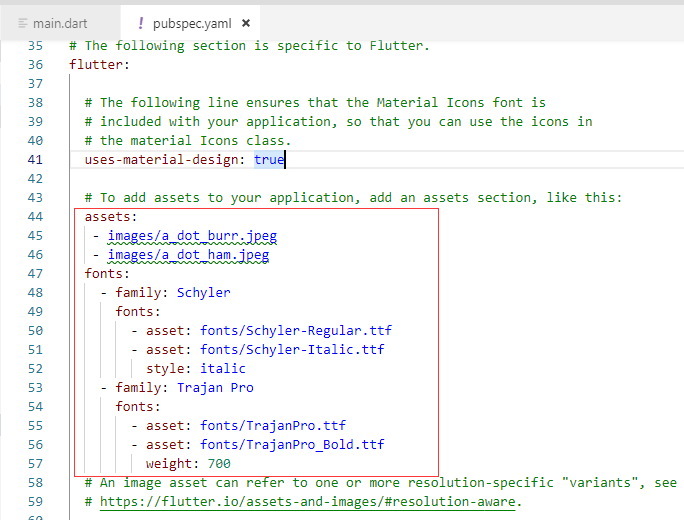Click style value 'italic'
Screen dimensions: 684x520
click(x=222, y=369)
